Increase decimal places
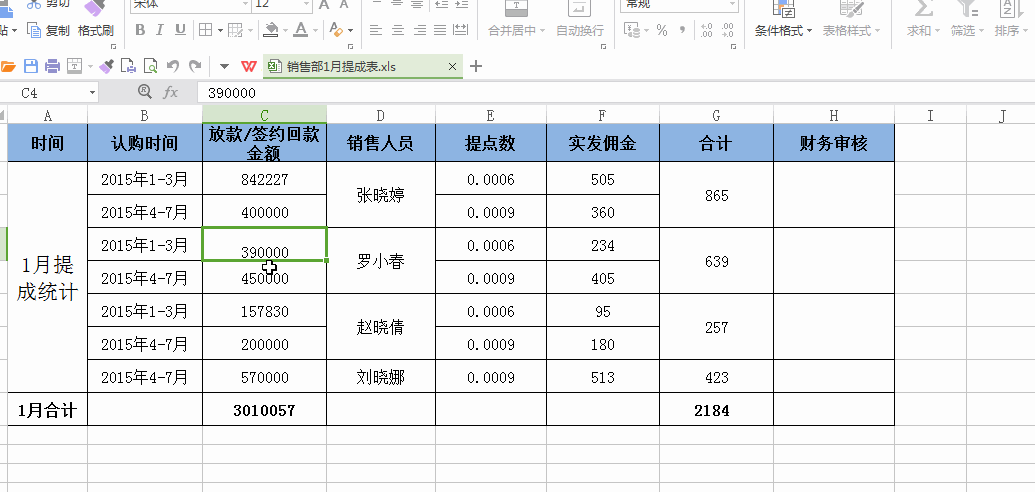This screenshot has width=1035, height=492. (706, 30)
